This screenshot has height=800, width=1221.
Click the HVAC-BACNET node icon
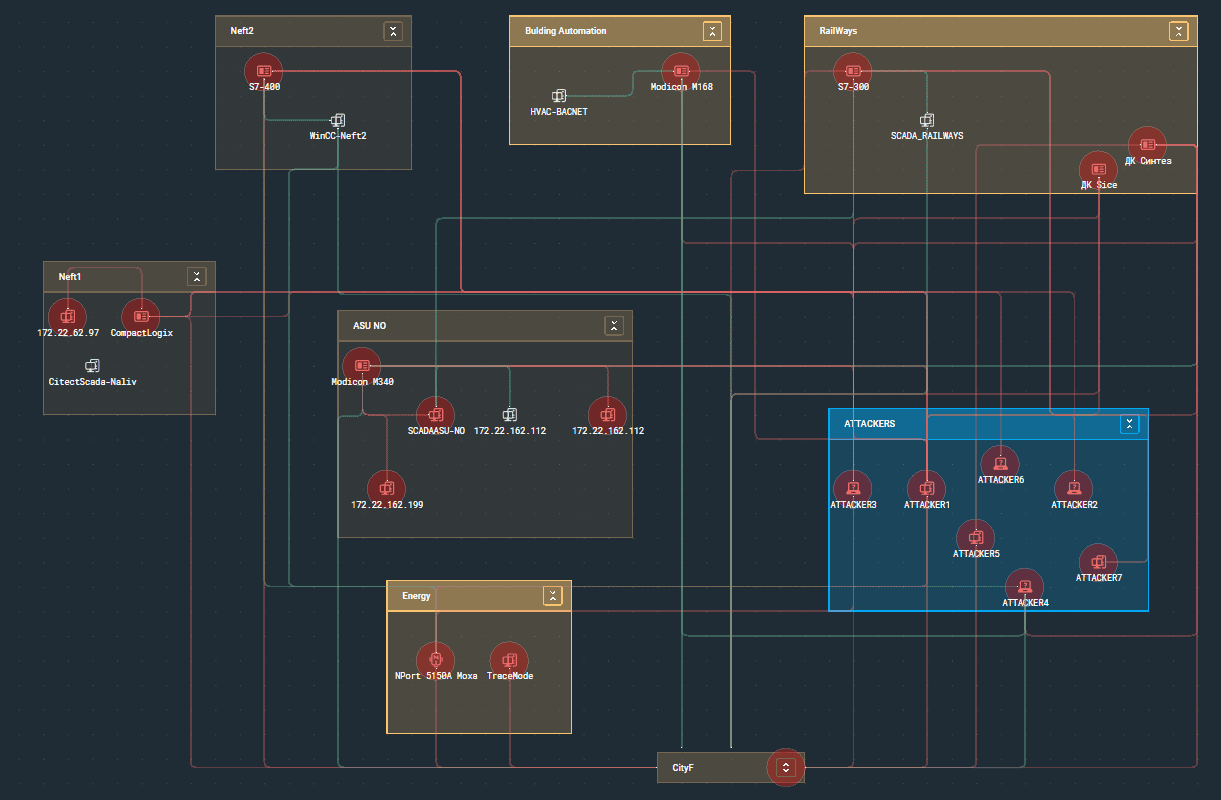click(559, 96)
